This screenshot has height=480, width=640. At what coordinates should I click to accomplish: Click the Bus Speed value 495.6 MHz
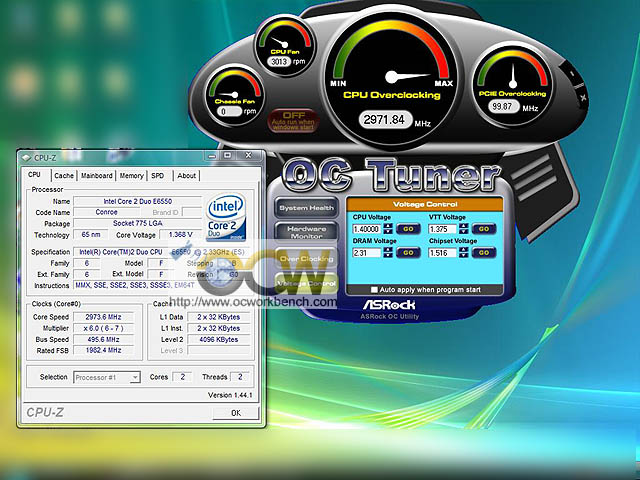pyautogui.click(x=103, y=339)
